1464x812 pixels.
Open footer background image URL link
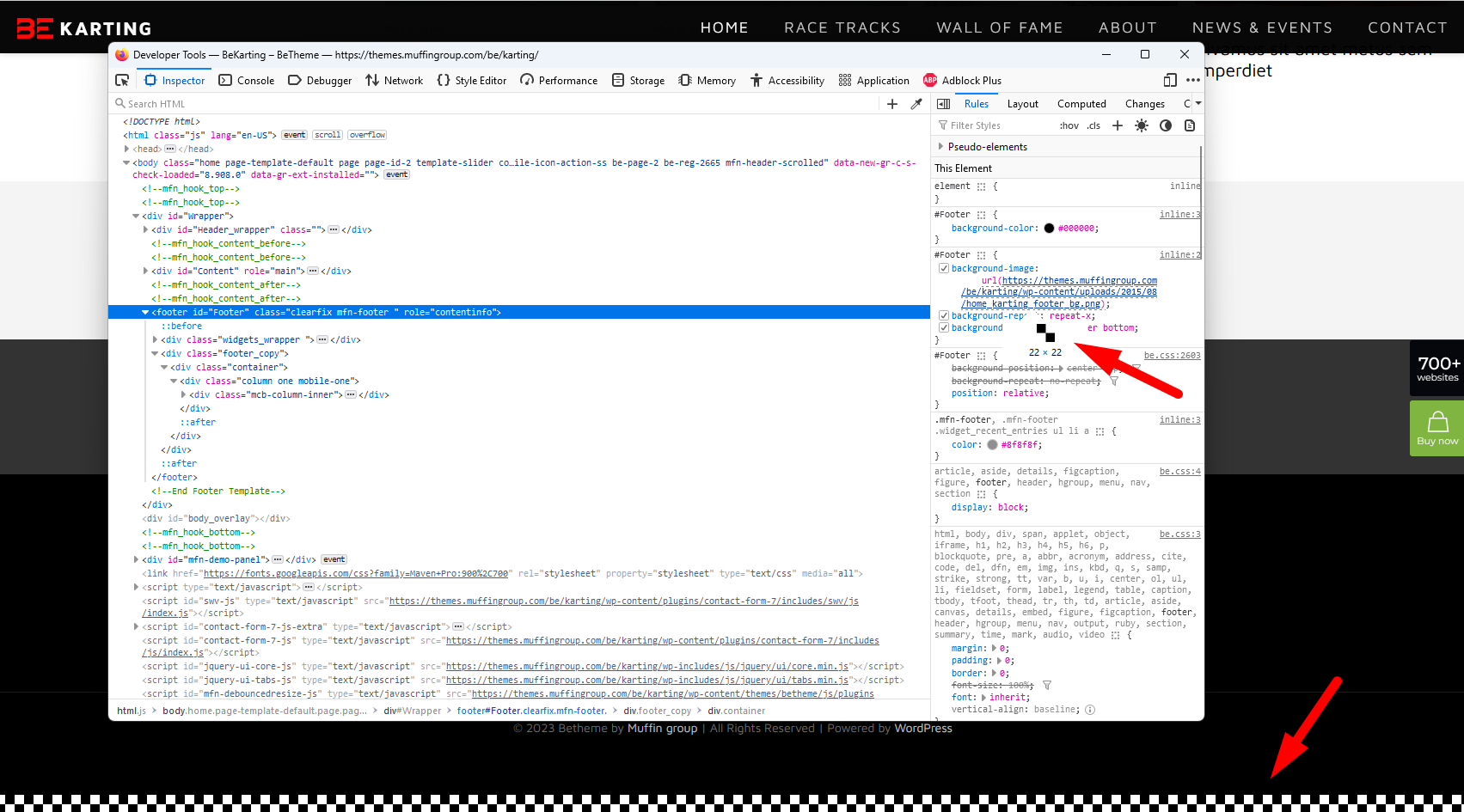coord(1061,292)
